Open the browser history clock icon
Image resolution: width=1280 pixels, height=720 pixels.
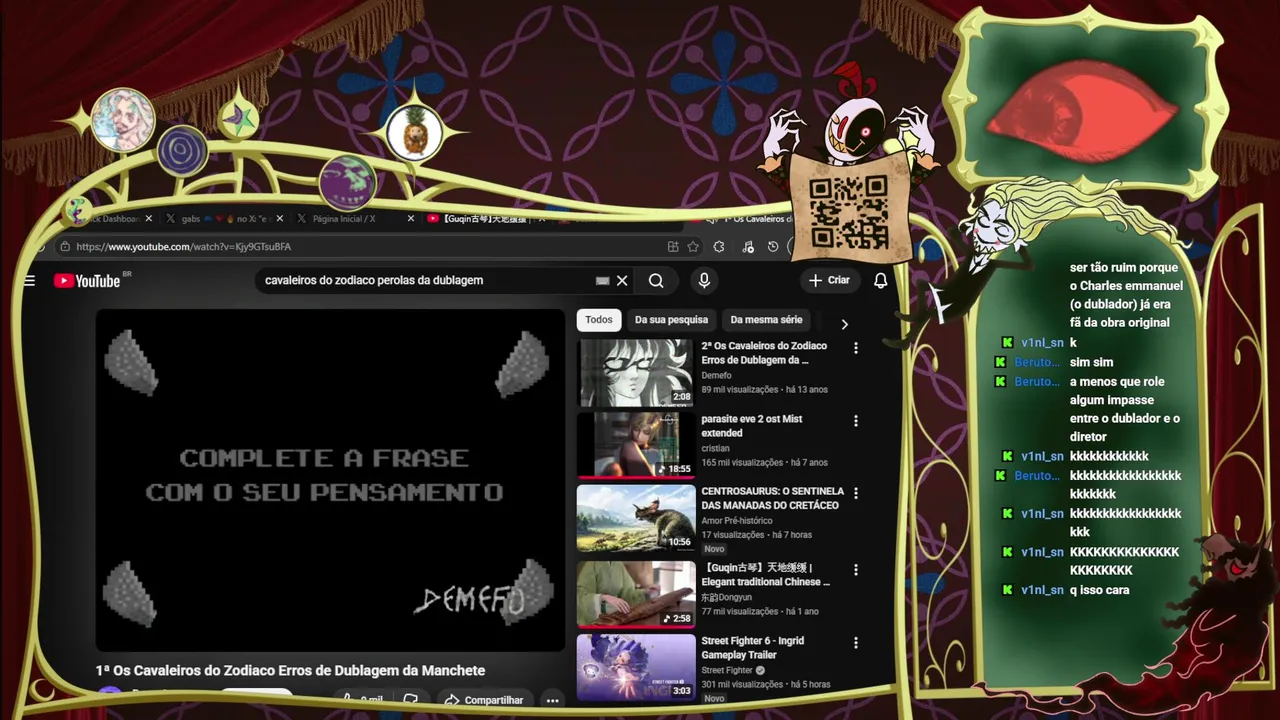(x=773, y=247)
